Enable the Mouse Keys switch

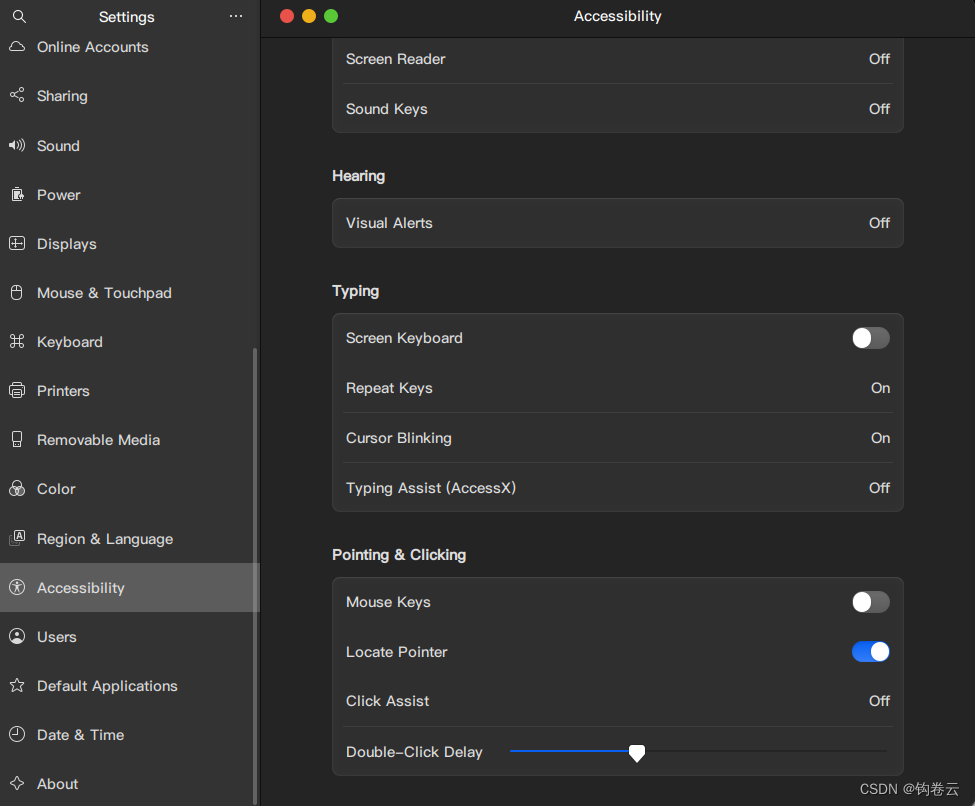(x=871, y=602)
